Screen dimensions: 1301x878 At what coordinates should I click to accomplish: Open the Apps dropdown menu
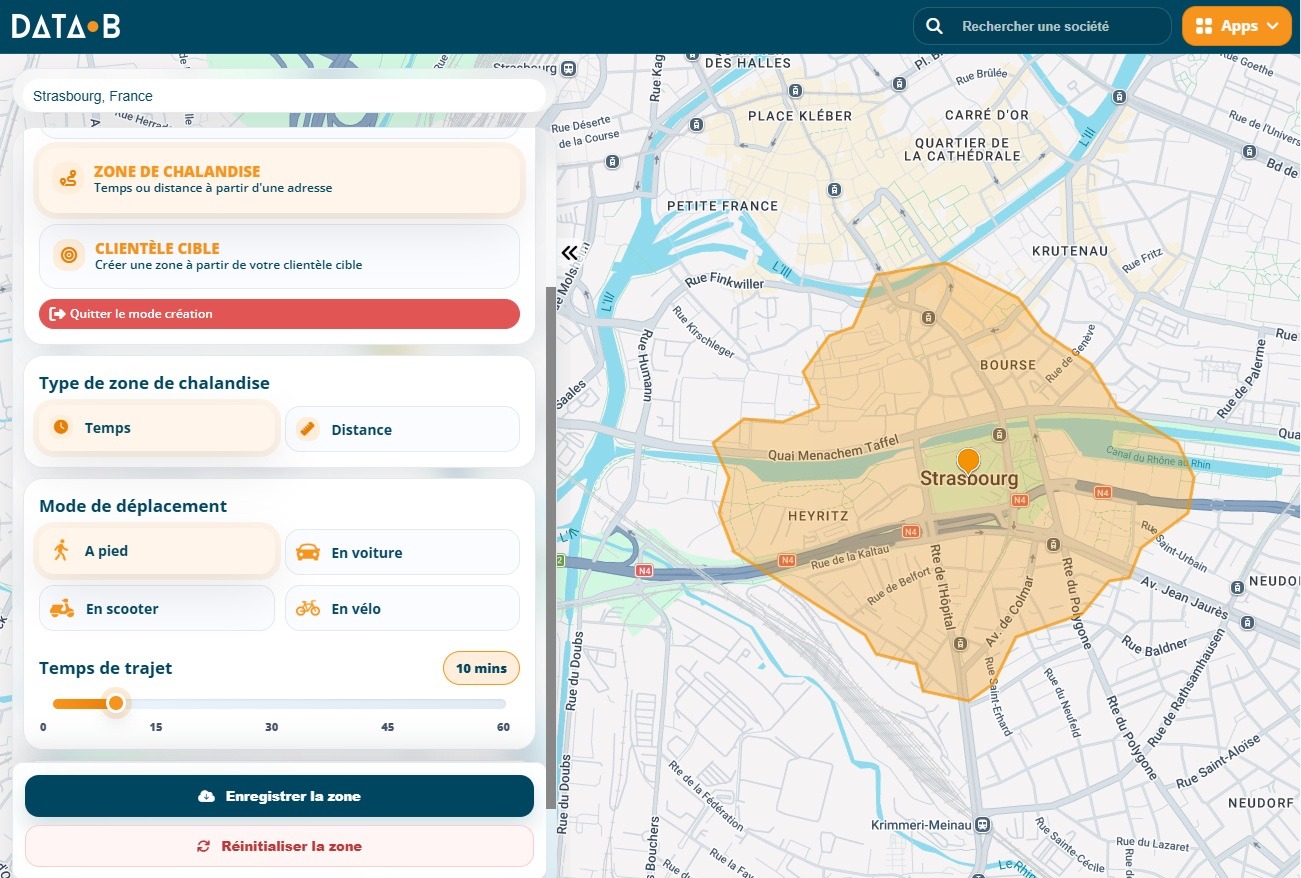pyautogui.click(x=1236, y=26)
